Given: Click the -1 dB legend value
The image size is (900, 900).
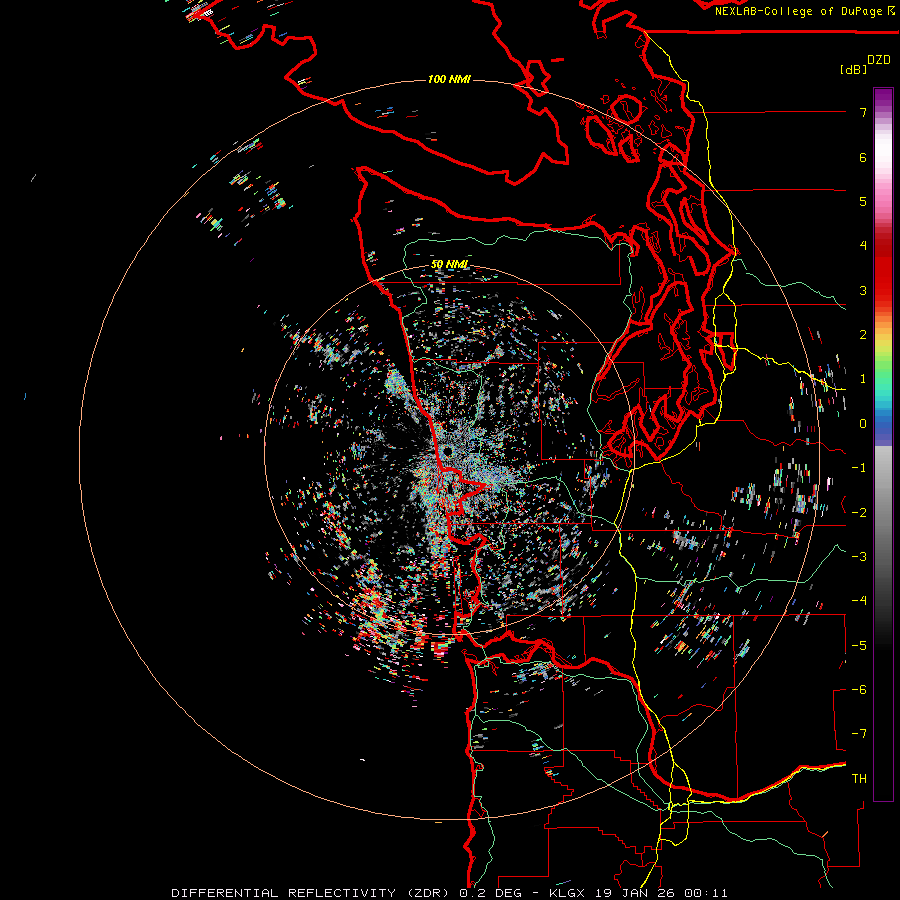Looking at the screenshot, I should 859,468.
